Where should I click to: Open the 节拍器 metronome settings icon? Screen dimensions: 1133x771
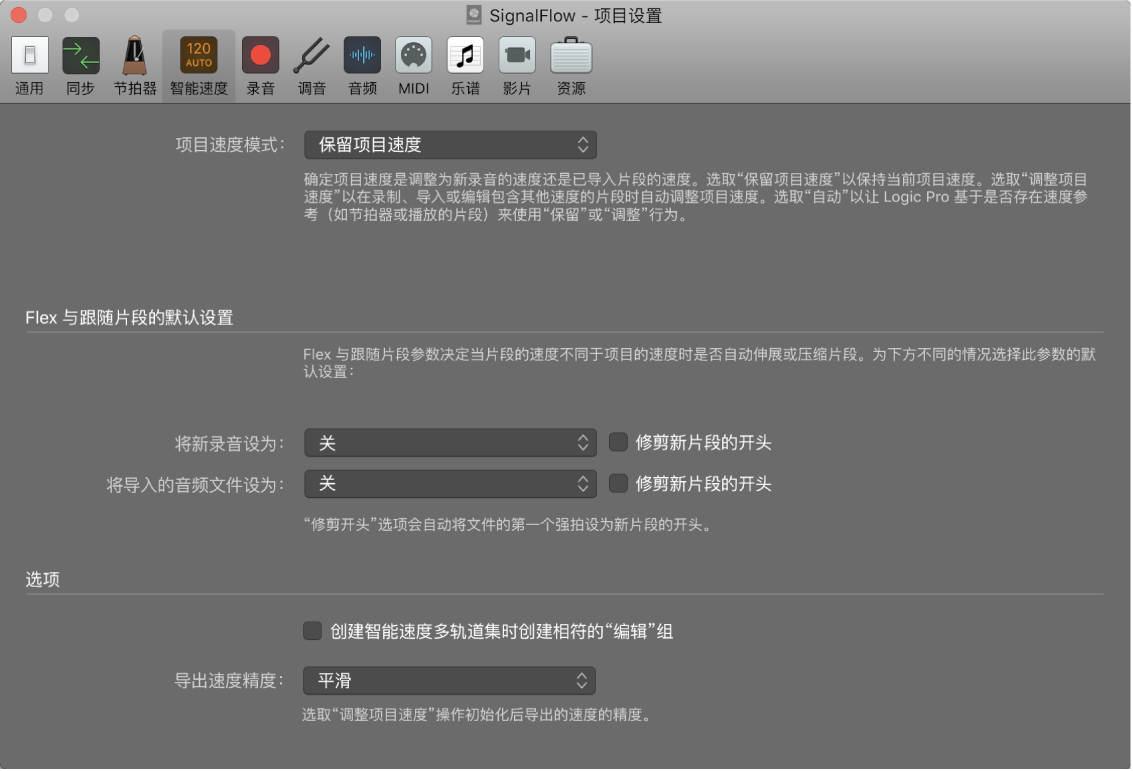pyautogui.click(x=134, y=62)
